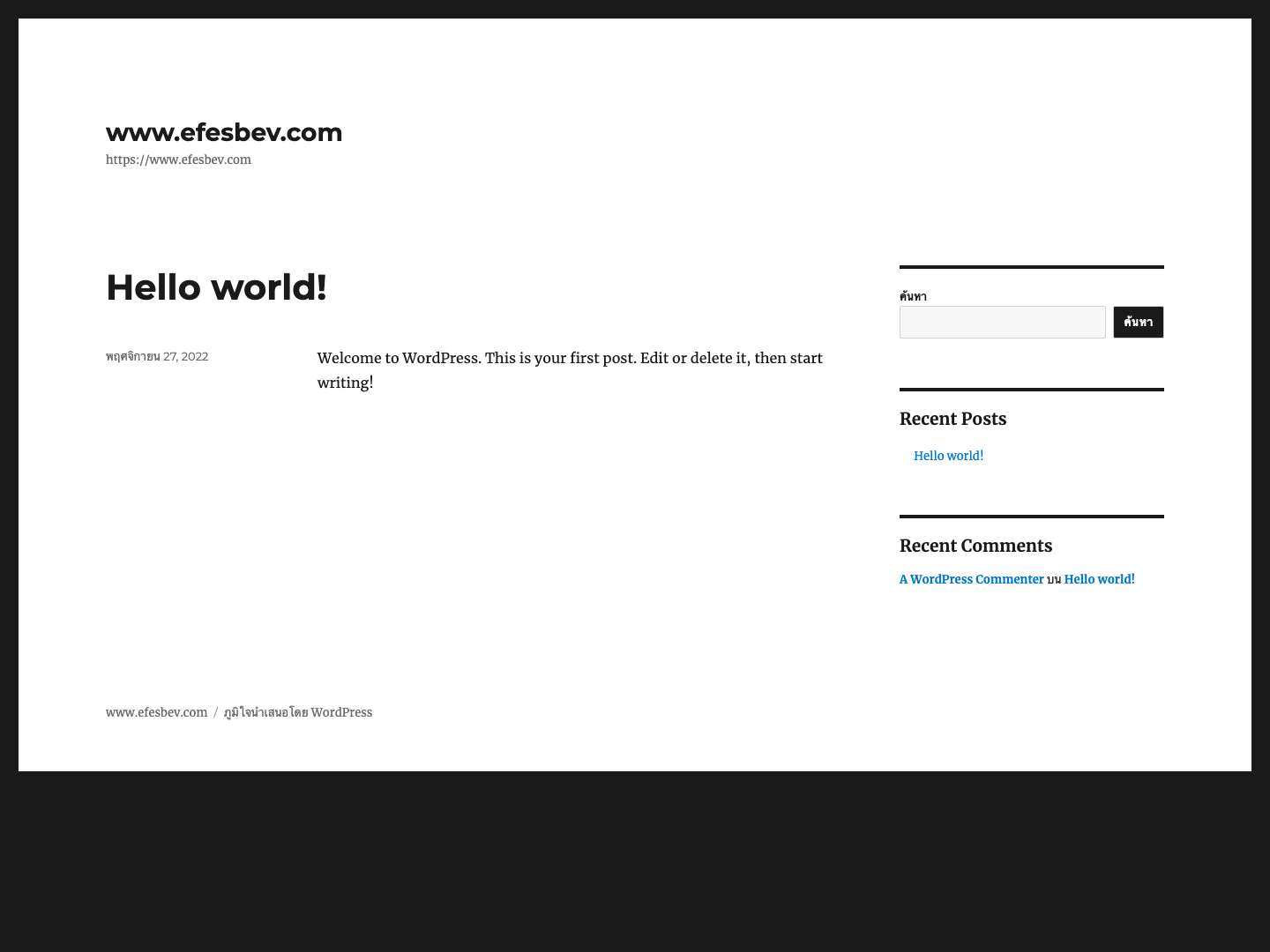Click the post date พฤศจิกายน 27, 2022

[157, 356]
